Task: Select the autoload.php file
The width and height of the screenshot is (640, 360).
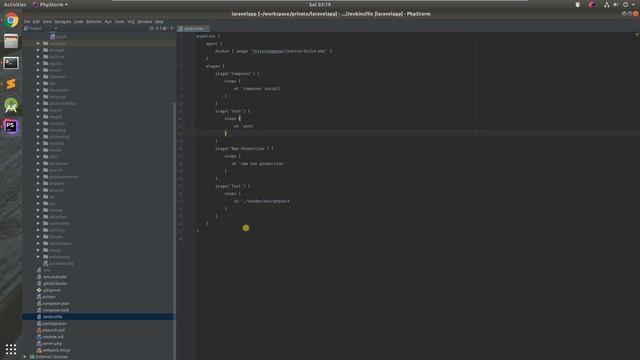Action: (61, 264)
